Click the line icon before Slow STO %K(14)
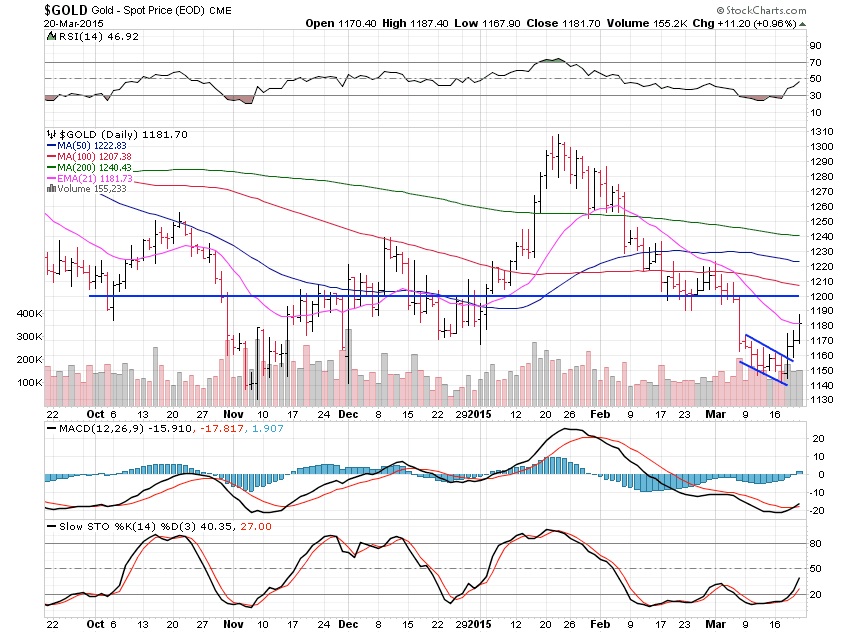 coord(52,526)
